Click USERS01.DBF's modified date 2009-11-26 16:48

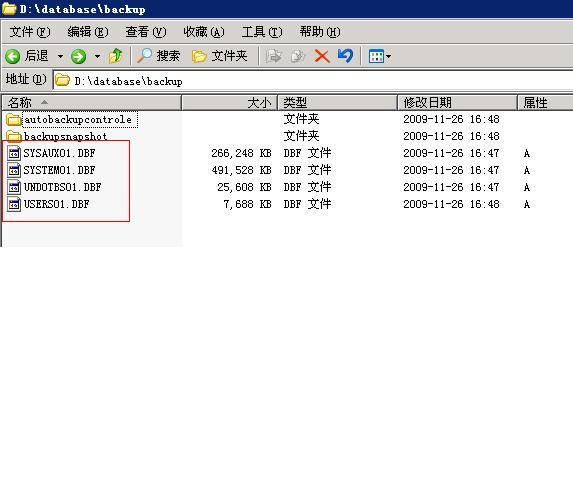click(451, 204)
